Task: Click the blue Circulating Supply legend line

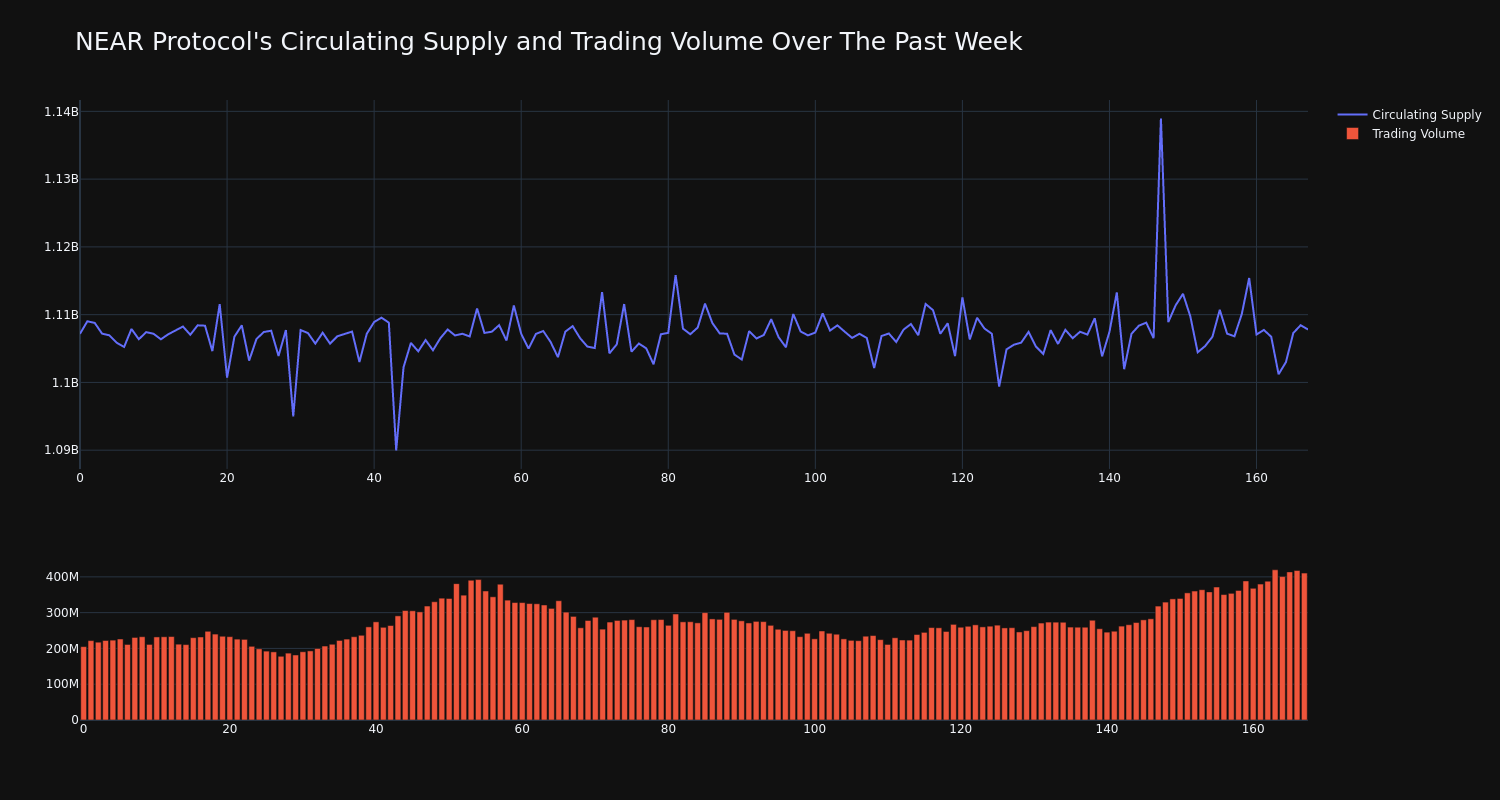Action: tap(1352, 115)
